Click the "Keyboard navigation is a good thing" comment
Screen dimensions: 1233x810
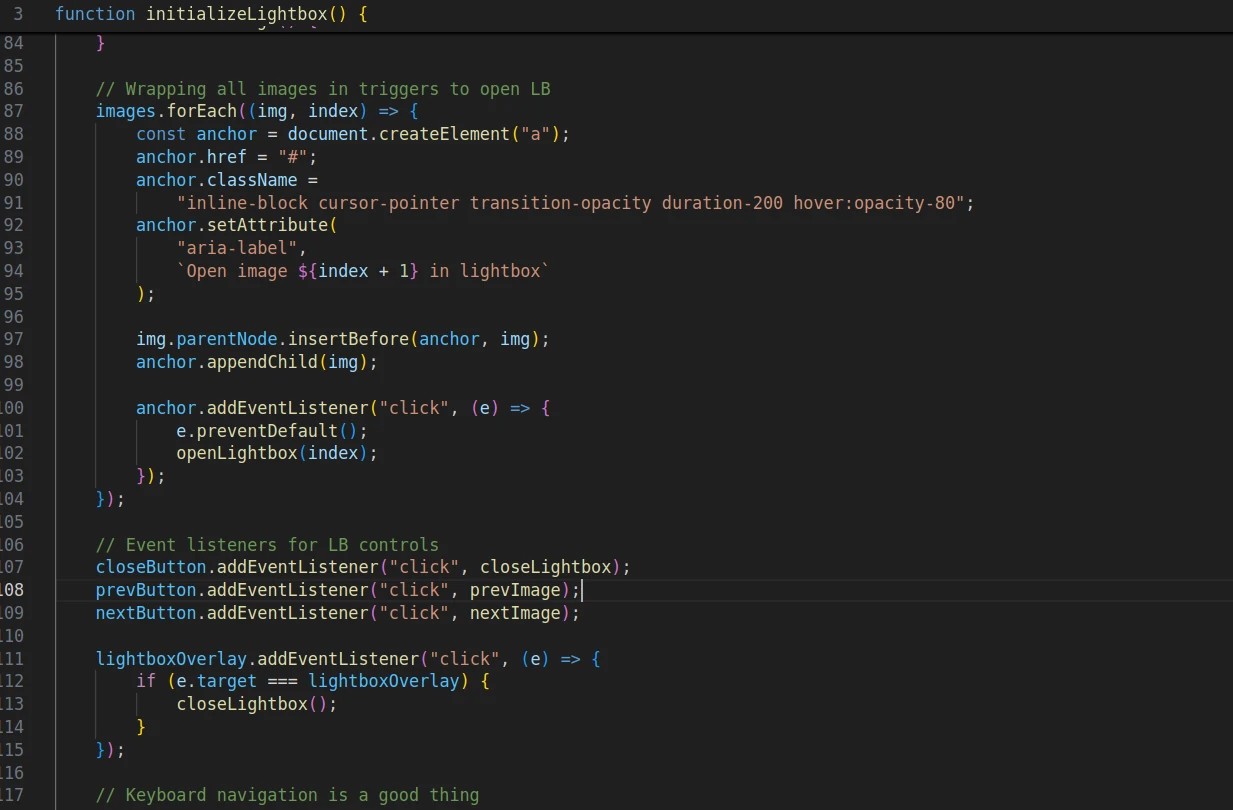(301, 795)
